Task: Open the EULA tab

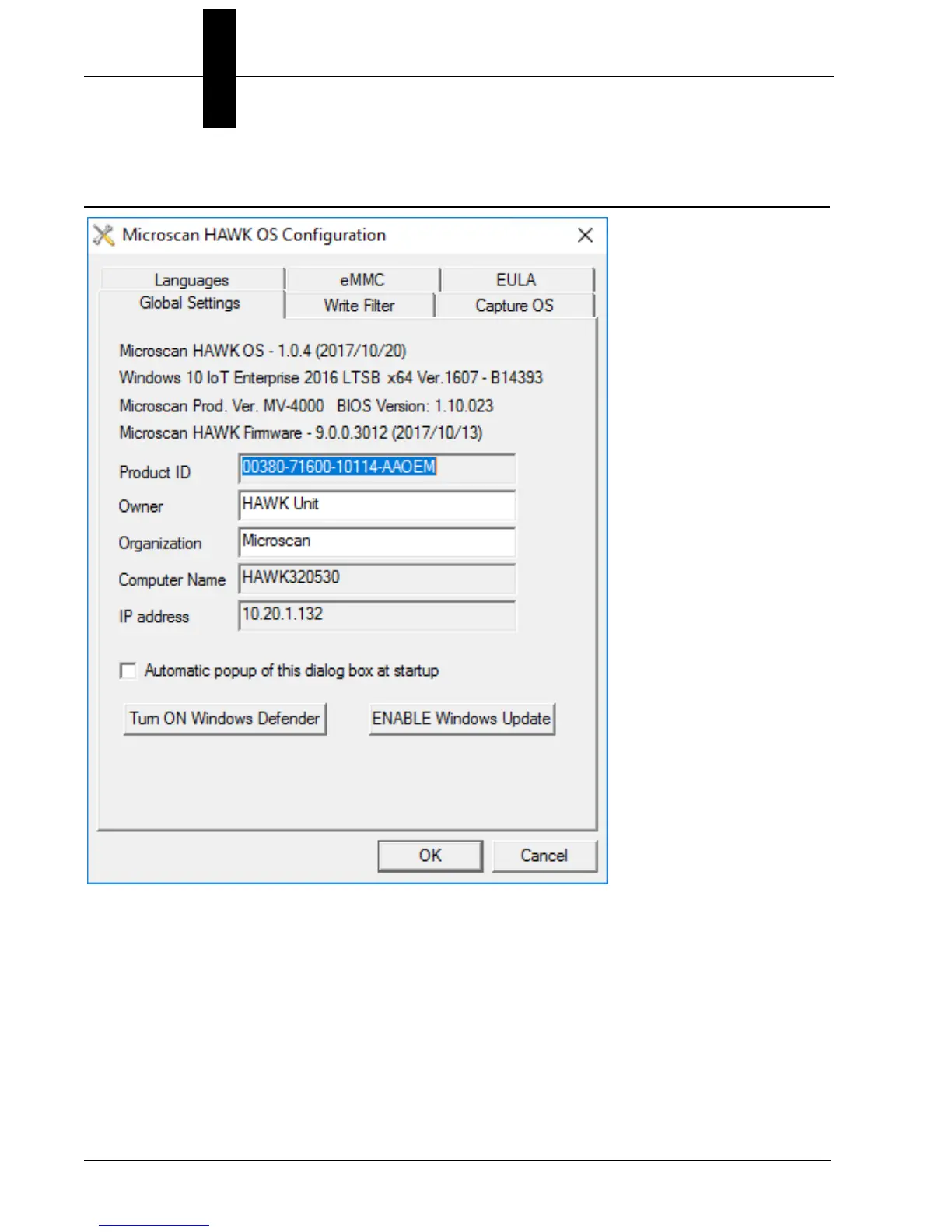Action: [x=516, y=279]
